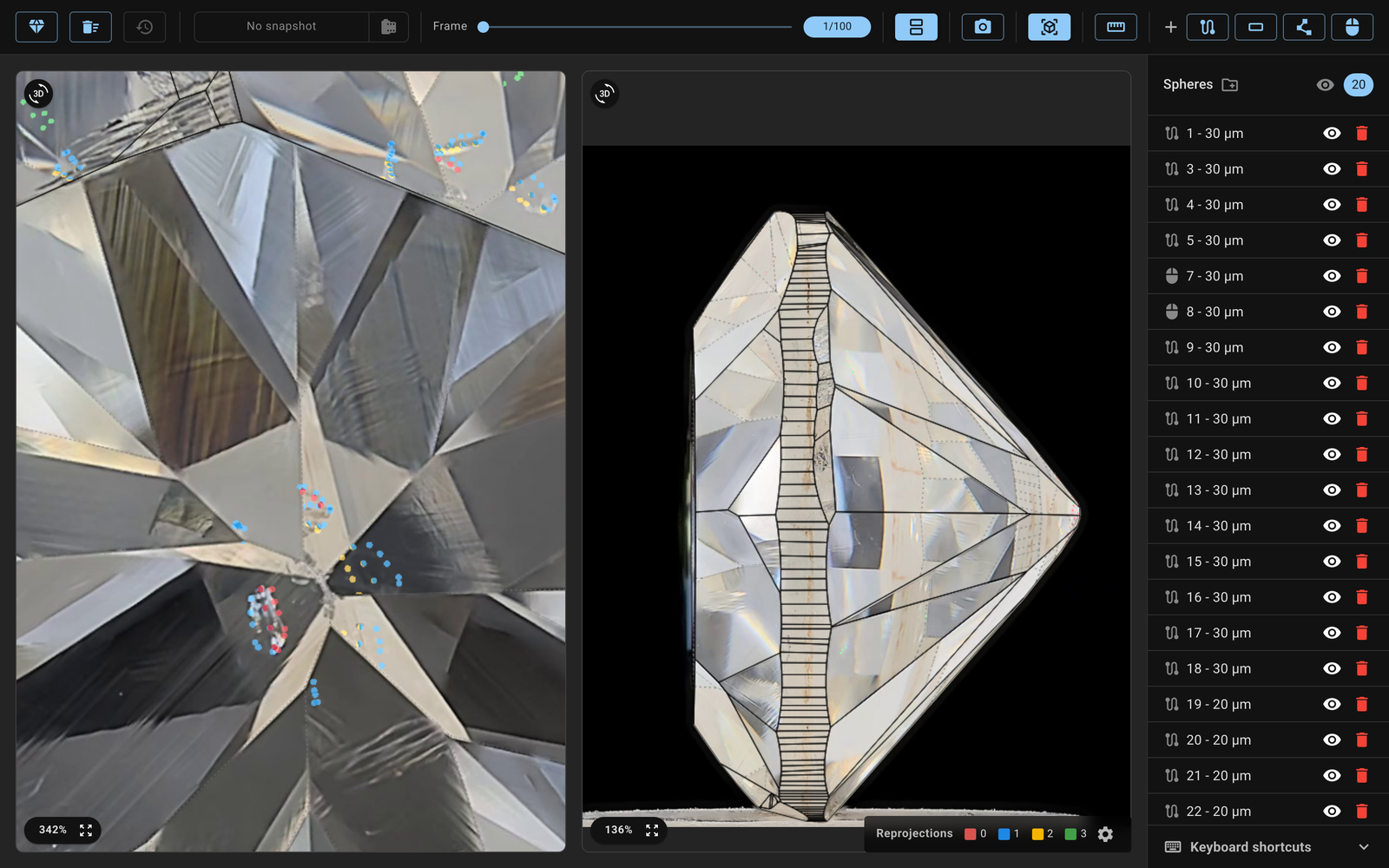Select the half-sphere tool in the top toolbar
1389x868 pixels.
[1352, 27]
